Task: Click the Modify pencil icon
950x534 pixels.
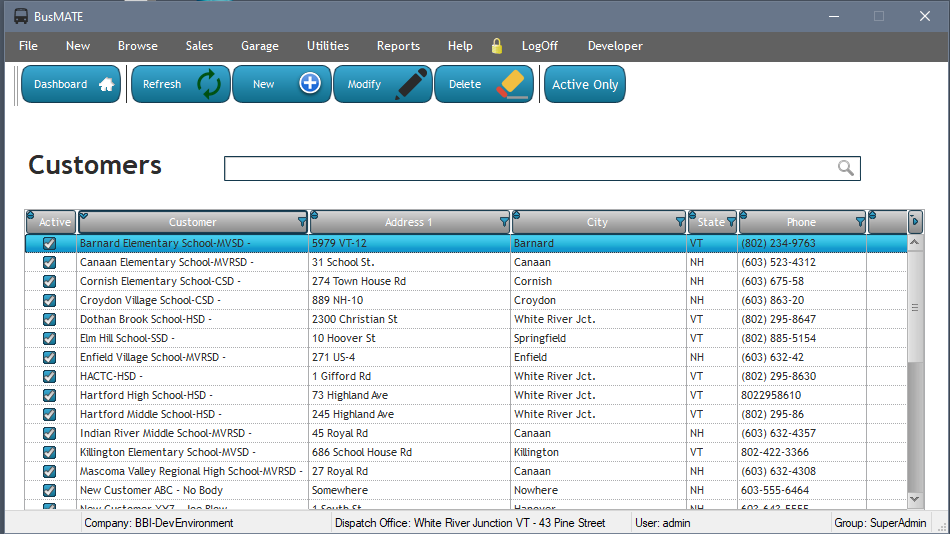Action: (411, 85)
